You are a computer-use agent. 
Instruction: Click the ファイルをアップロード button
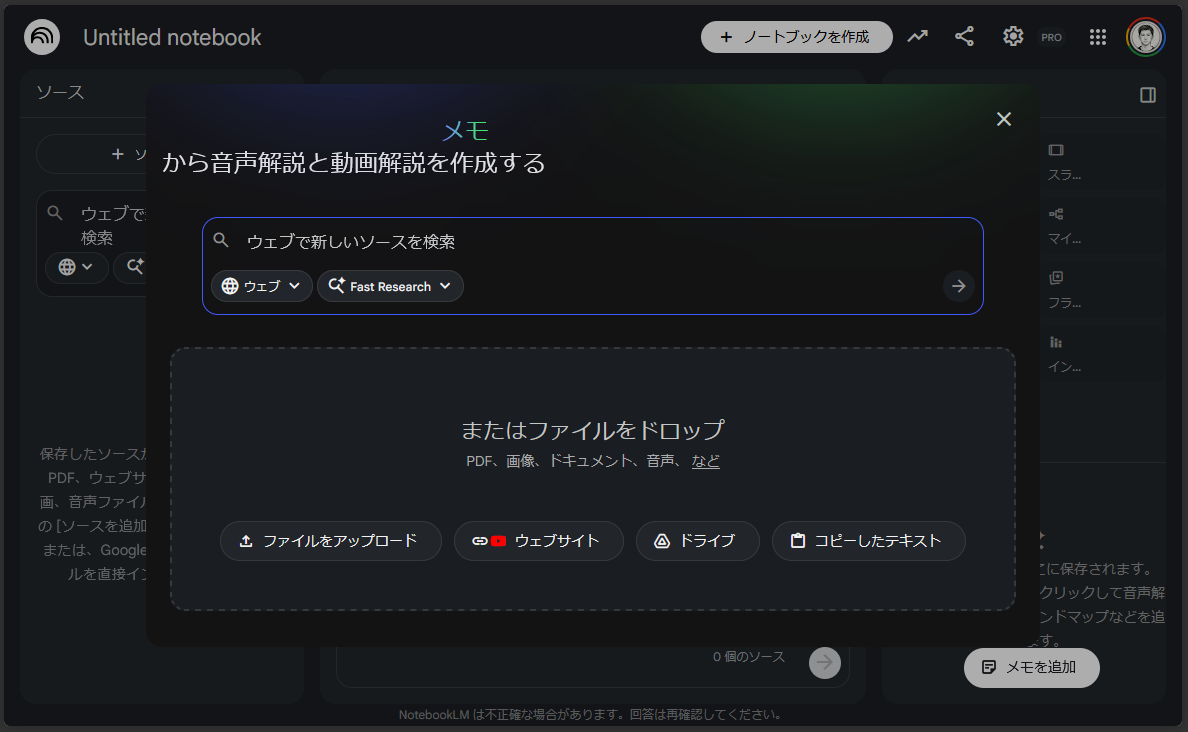tap(330, 540)
